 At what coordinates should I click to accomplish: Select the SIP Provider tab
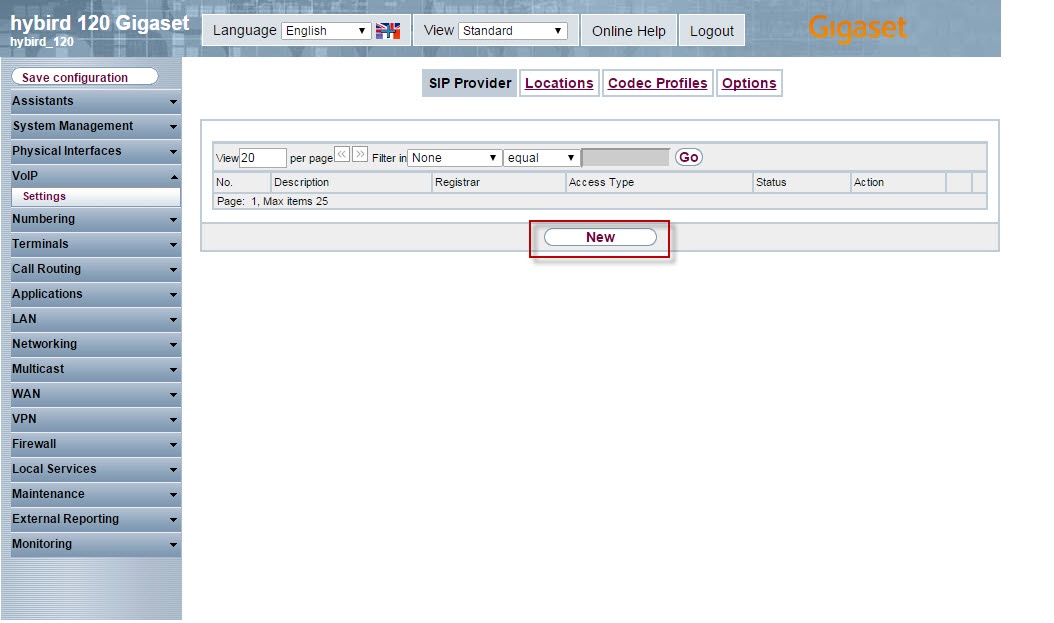click(x=470, y=83)
